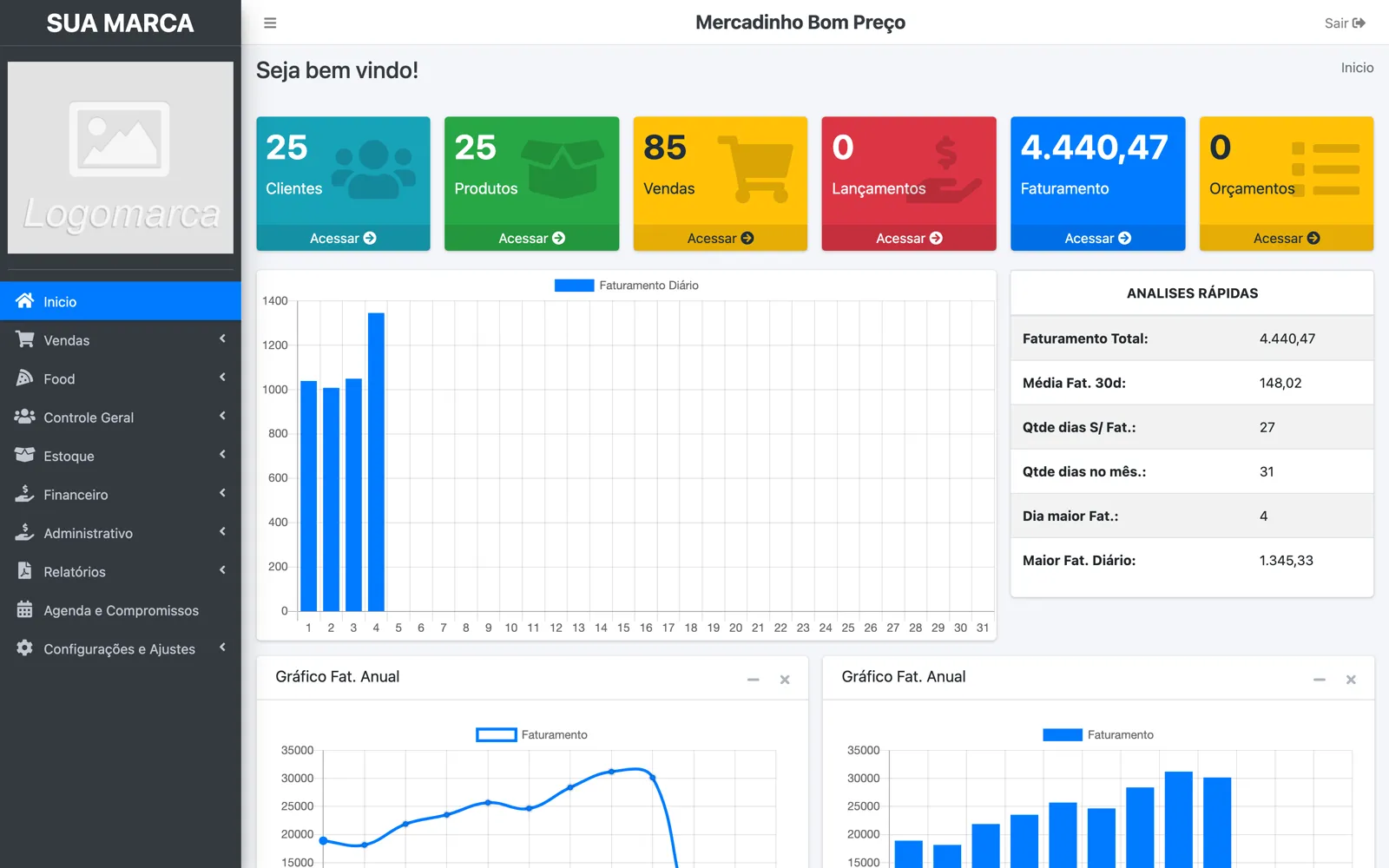Viewport: 1389px width, 868px height.
Task: Select the Inicio menu item
Action: pos(121,301)
